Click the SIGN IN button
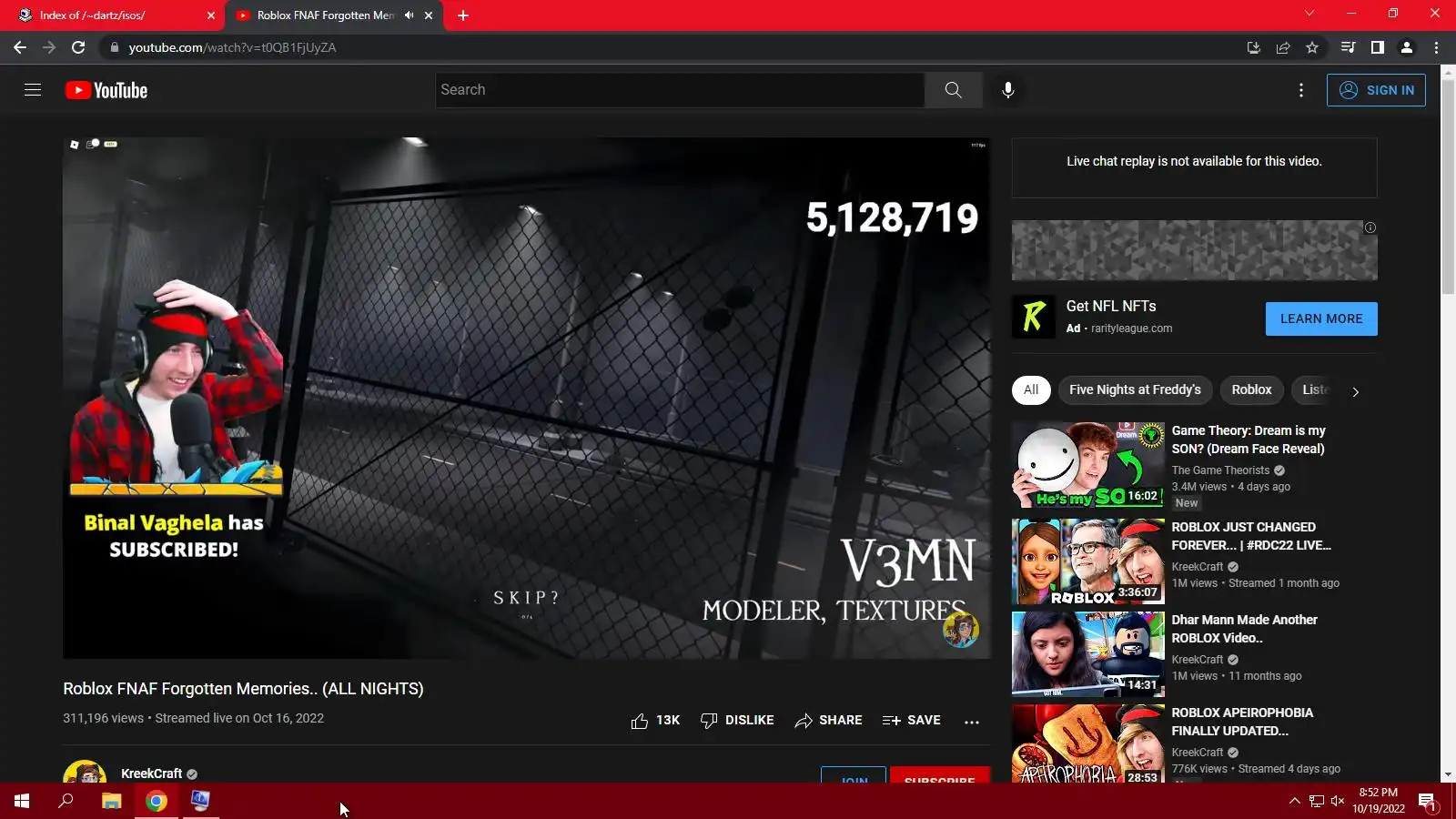The width and height of the screenshot is (1456, 819). [1376, 90]
